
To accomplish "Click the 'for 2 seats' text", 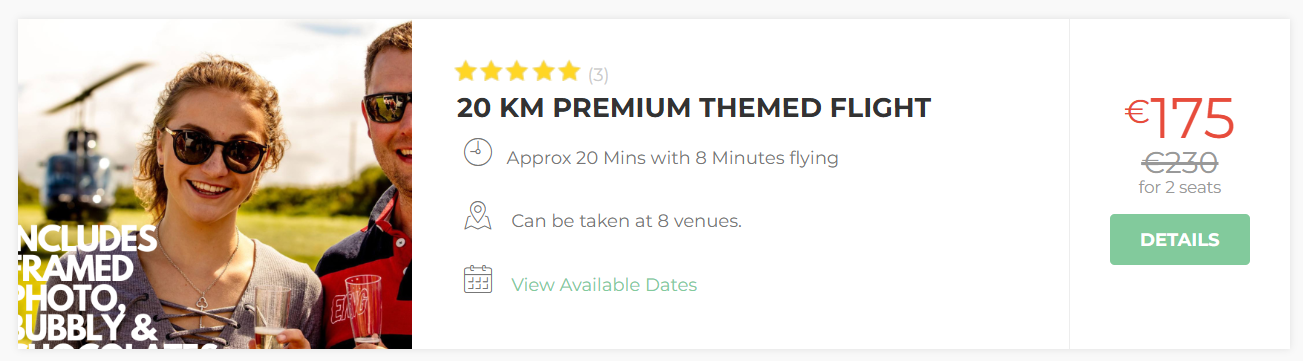I will pos(1180,187).
